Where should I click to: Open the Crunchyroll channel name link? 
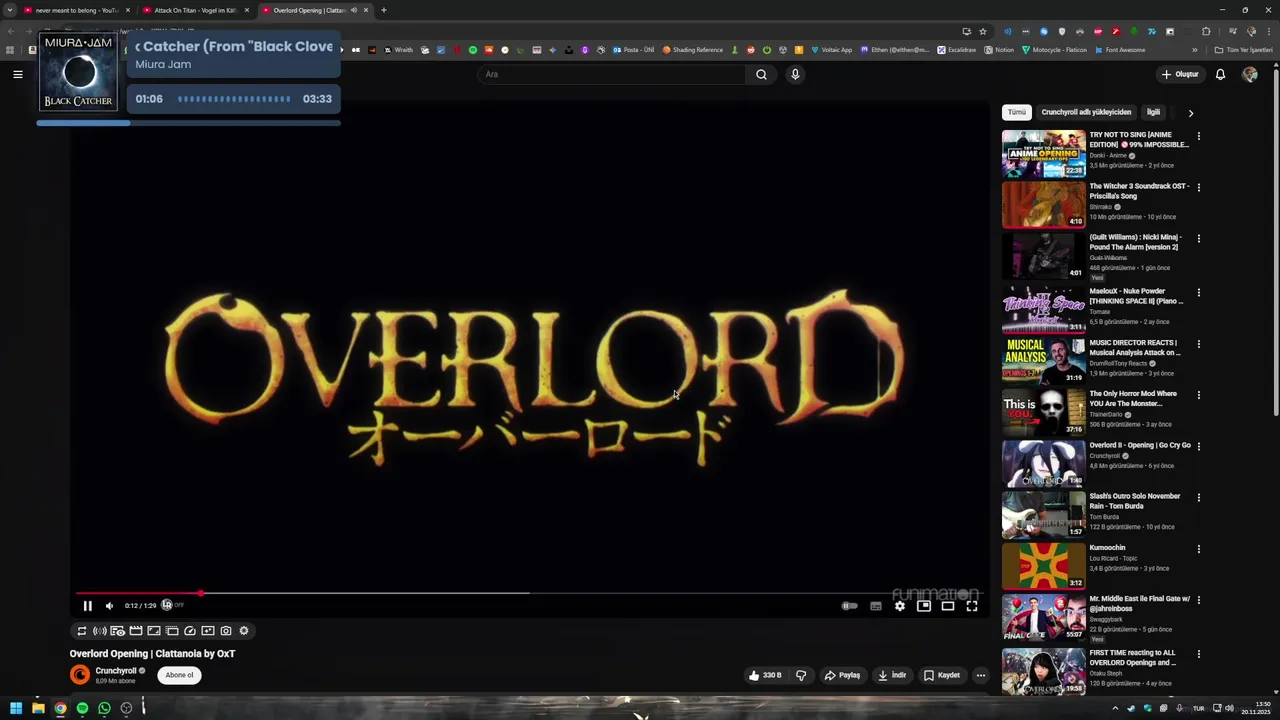point(116,671)
